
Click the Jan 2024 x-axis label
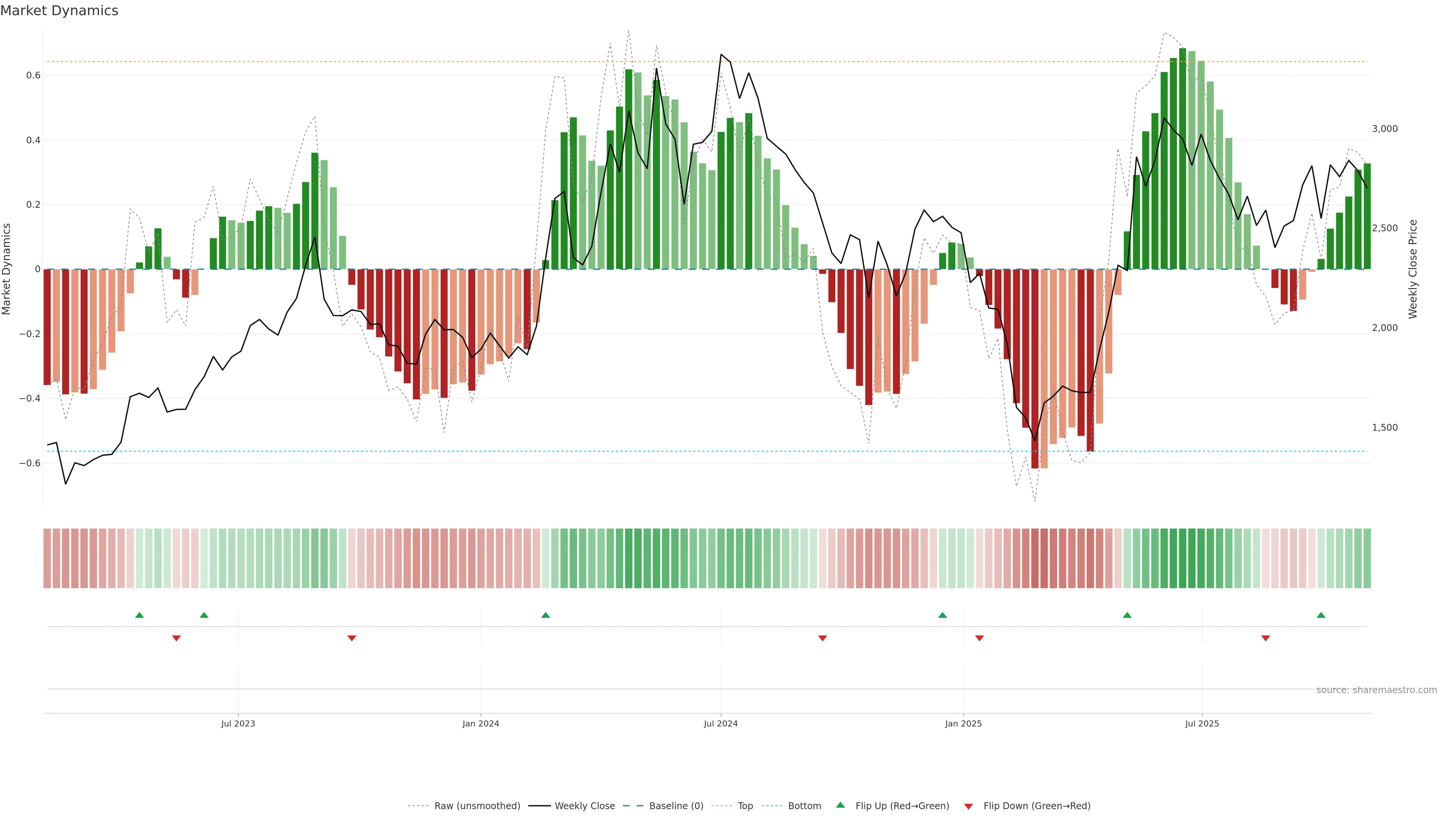tap(480, 723)
